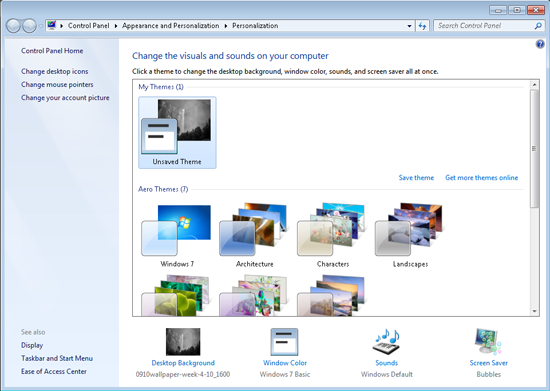The height and width of the screenshot is (391, 550).
Task: Open the Desktop Background text link
Action: [x=183, y=363]
